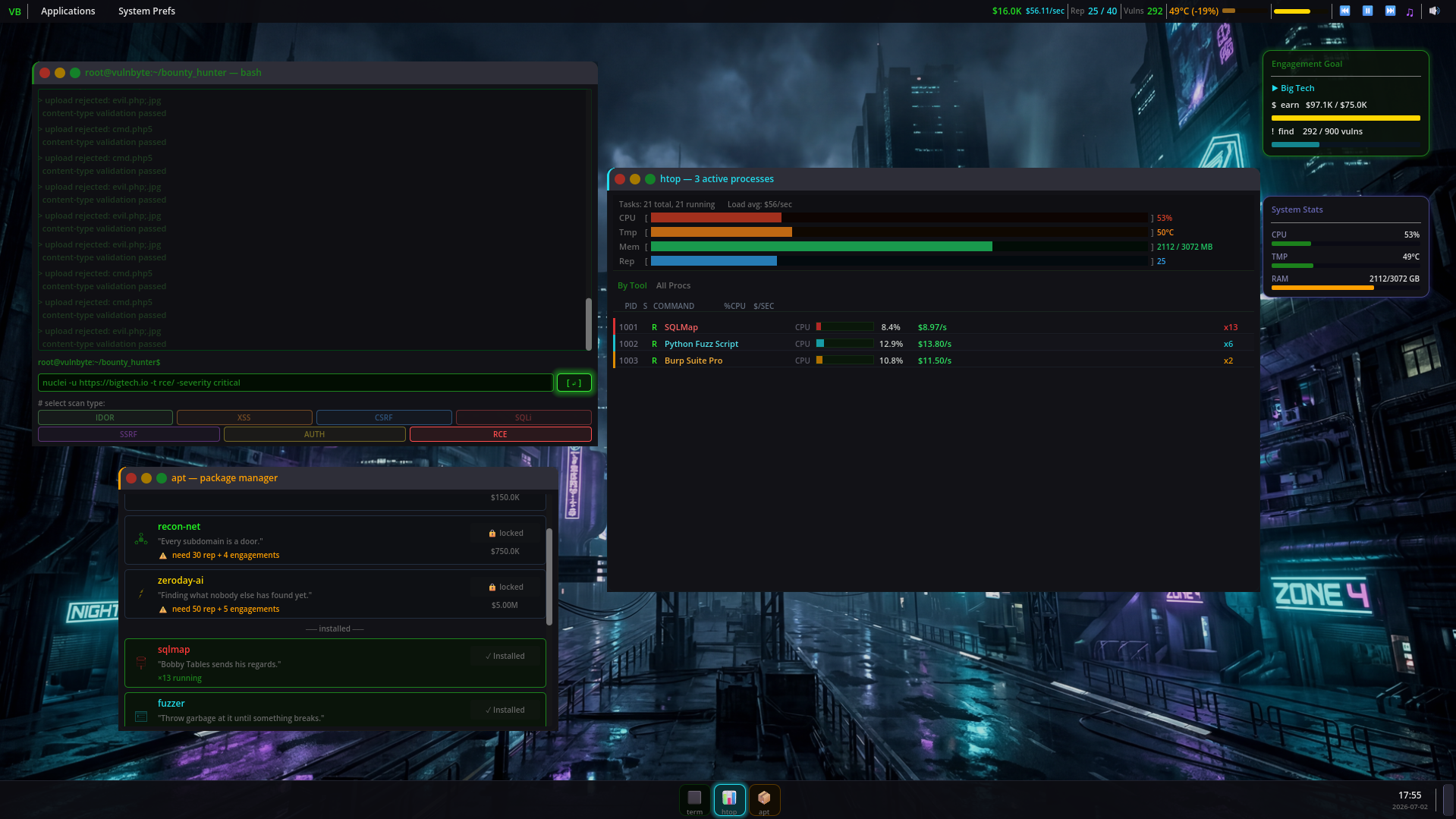Click the x13 instance count for SQLMap
The image size is (1456, 819).
pyautogui.click(x=1231, y=327)
